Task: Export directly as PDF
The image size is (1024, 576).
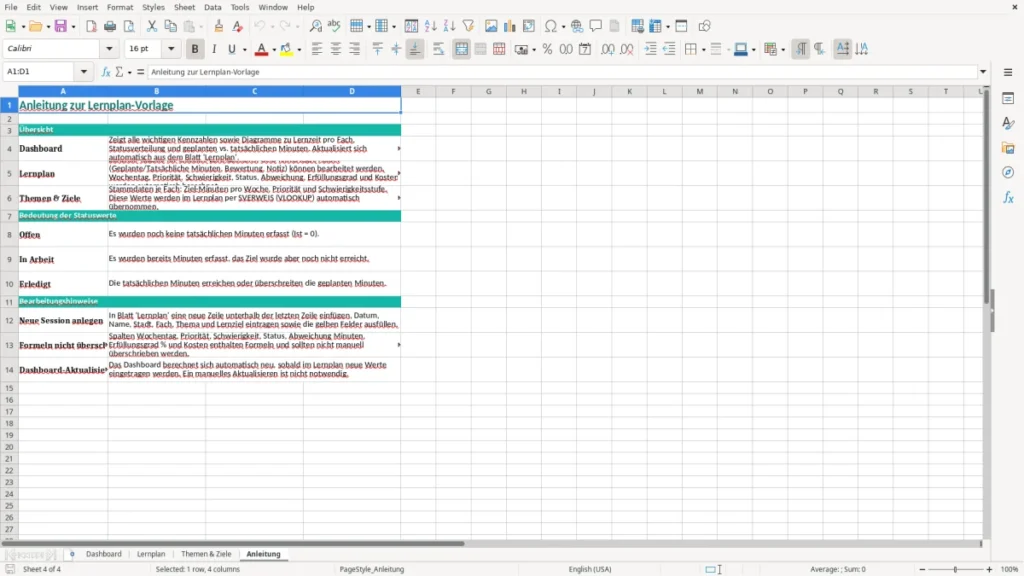Action: 91,26
